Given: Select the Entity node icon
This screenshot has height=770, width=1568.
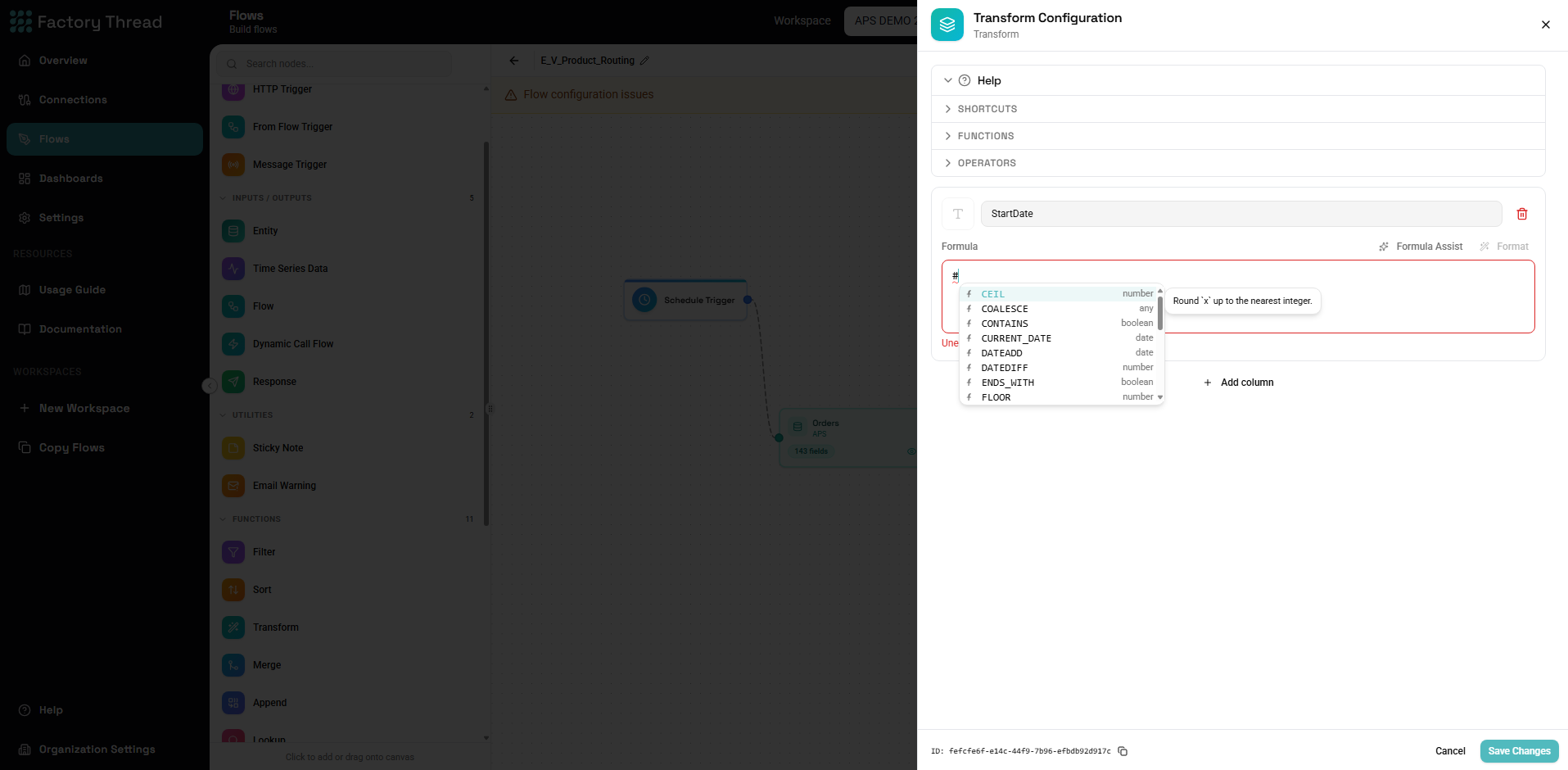Looking at the screenshot, I should [x=233, y=231].
